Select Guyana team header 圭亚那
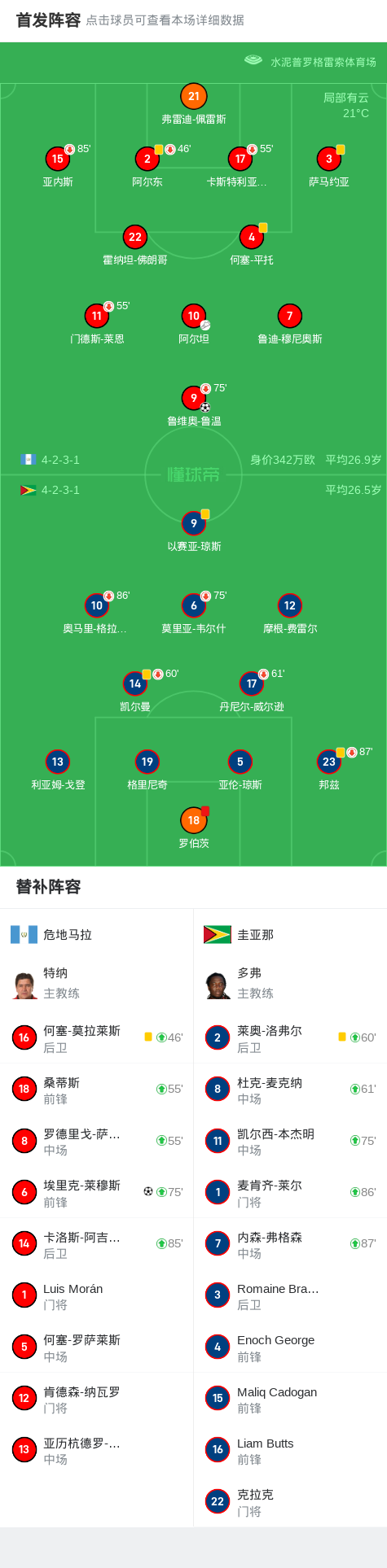387x1568 pixels. point(255,935)
